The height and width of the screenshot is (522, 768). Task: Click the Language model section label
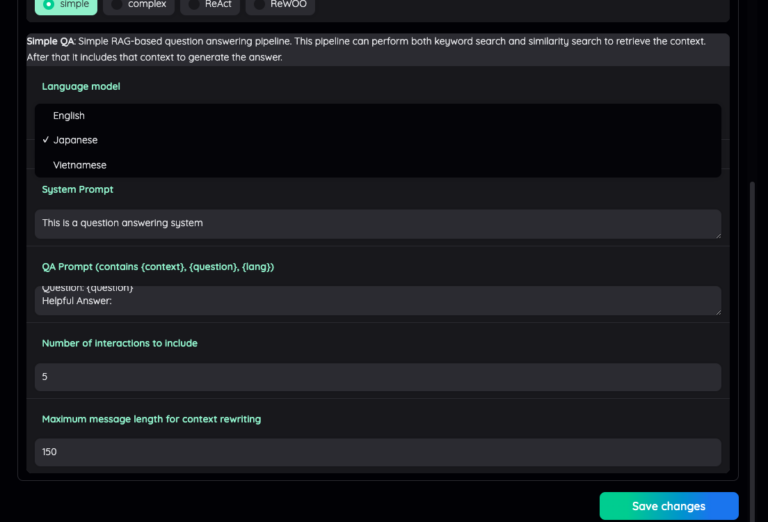(81, 87)
